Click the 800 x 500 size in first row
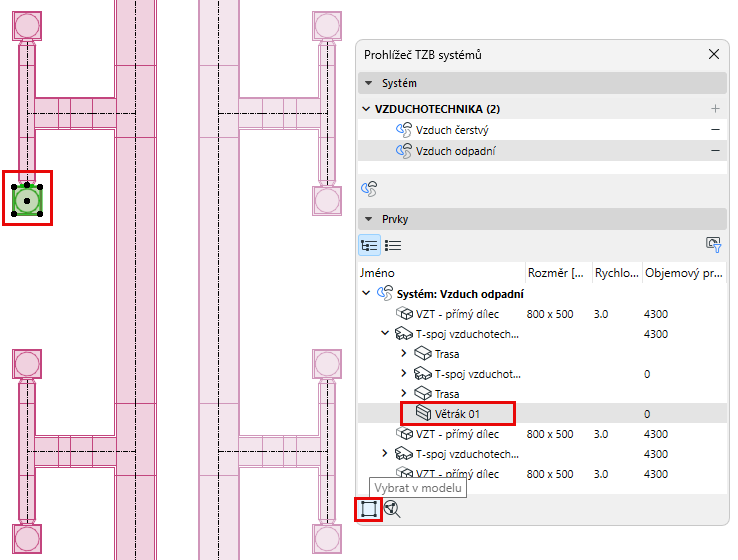 pos(550,314)
